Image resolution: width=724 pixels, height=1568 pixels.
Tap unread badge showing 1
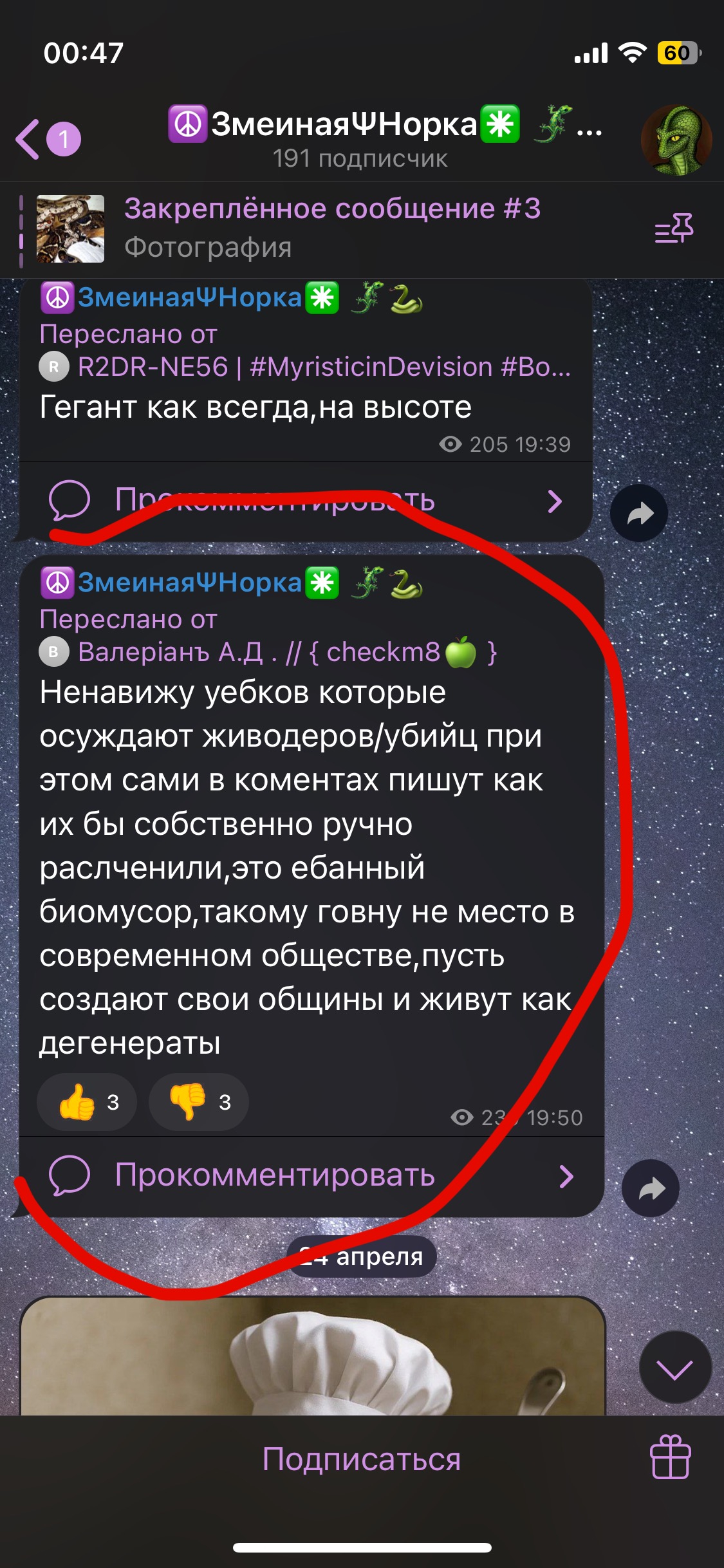pyautogui.click(x=63, y=139)
